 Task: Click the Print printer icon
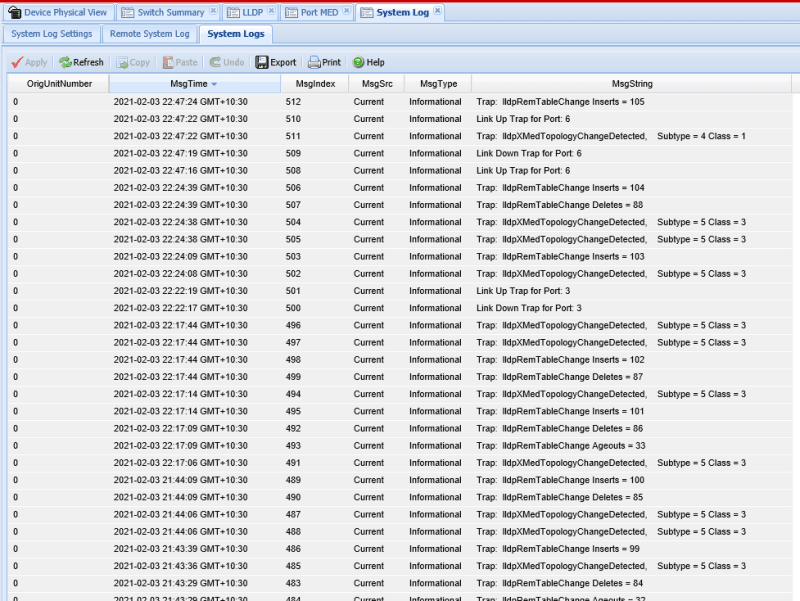314,62
